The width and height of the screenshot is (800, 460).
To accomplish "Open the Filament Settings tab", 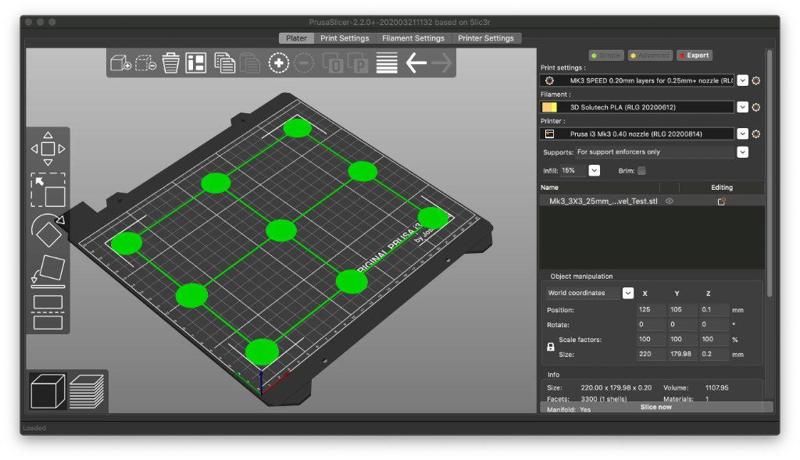I will pos(413,38).
